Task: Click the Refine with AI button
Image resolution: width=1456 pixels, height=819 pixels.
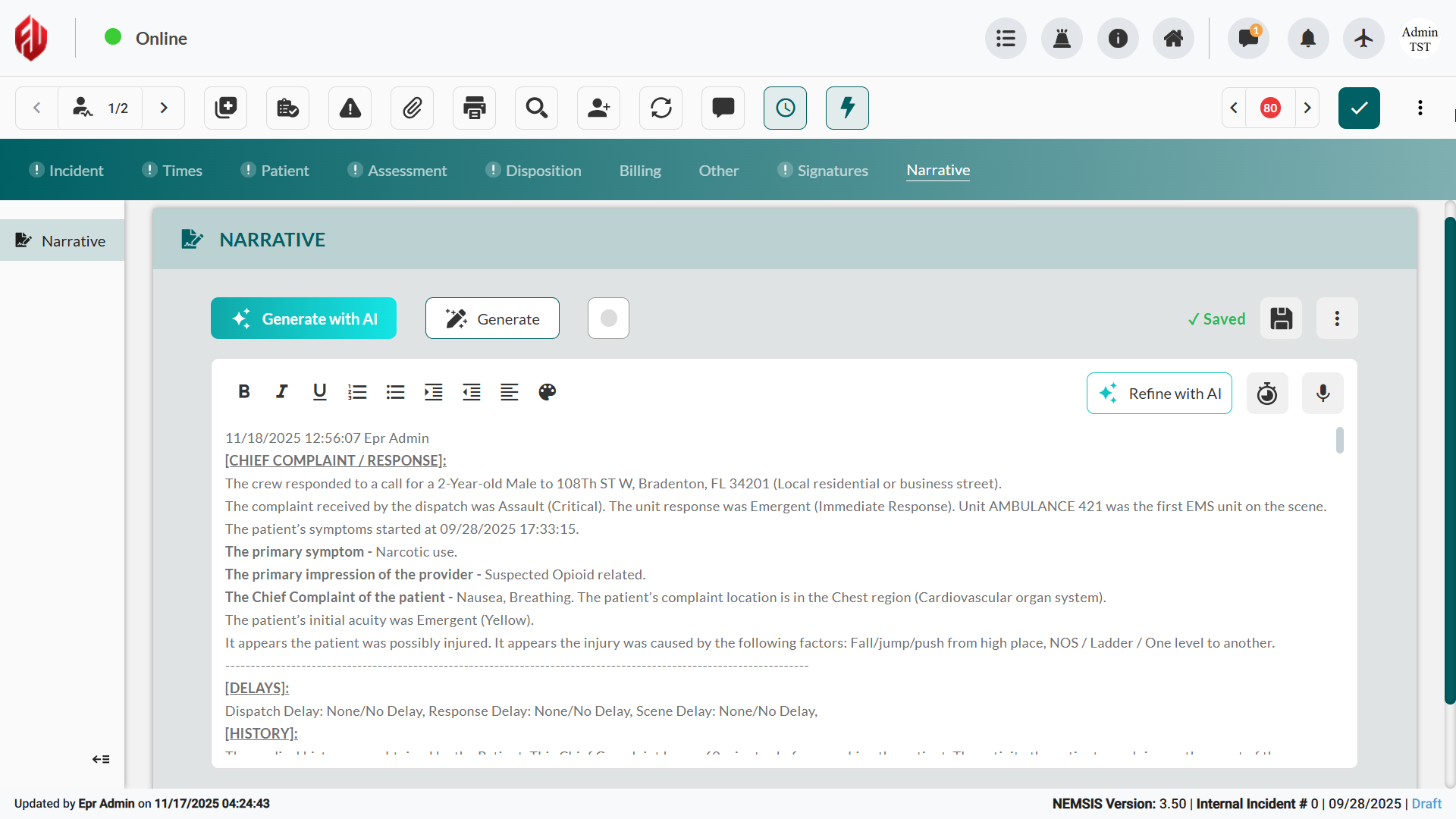Action: coord(1159,393)
